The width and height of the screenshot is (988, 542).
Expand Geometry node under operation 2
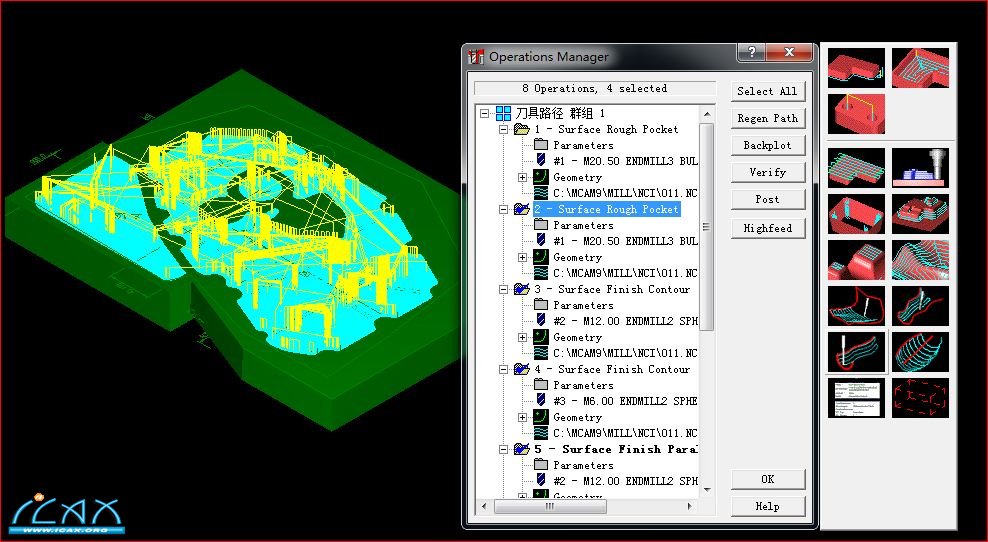click(522, 258)
